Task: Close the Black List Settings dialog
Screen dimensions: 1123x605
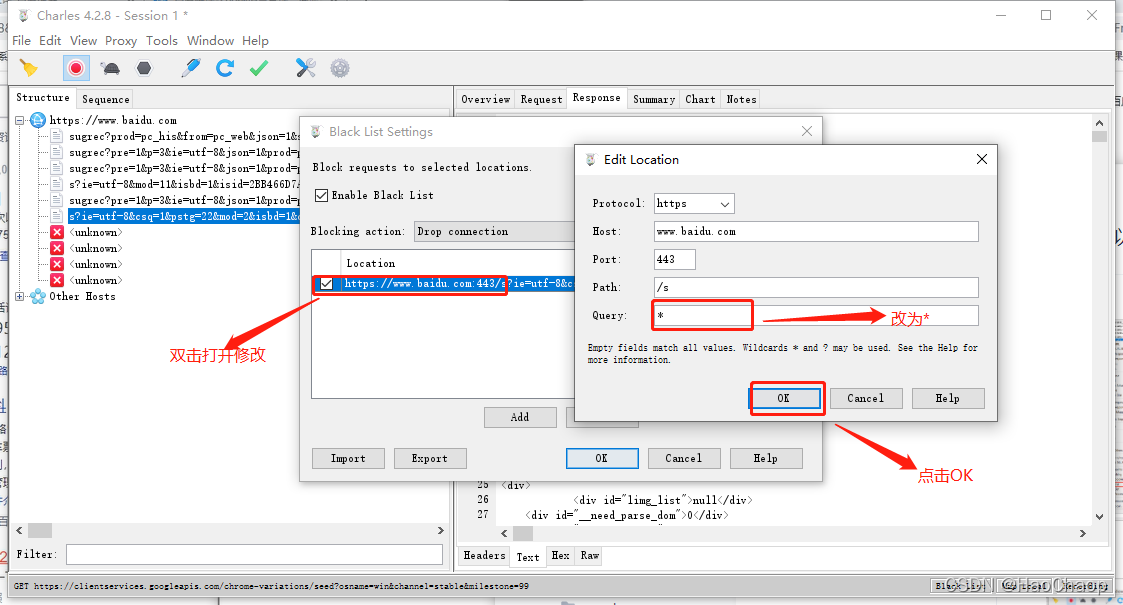Action: tap(807, 131)
